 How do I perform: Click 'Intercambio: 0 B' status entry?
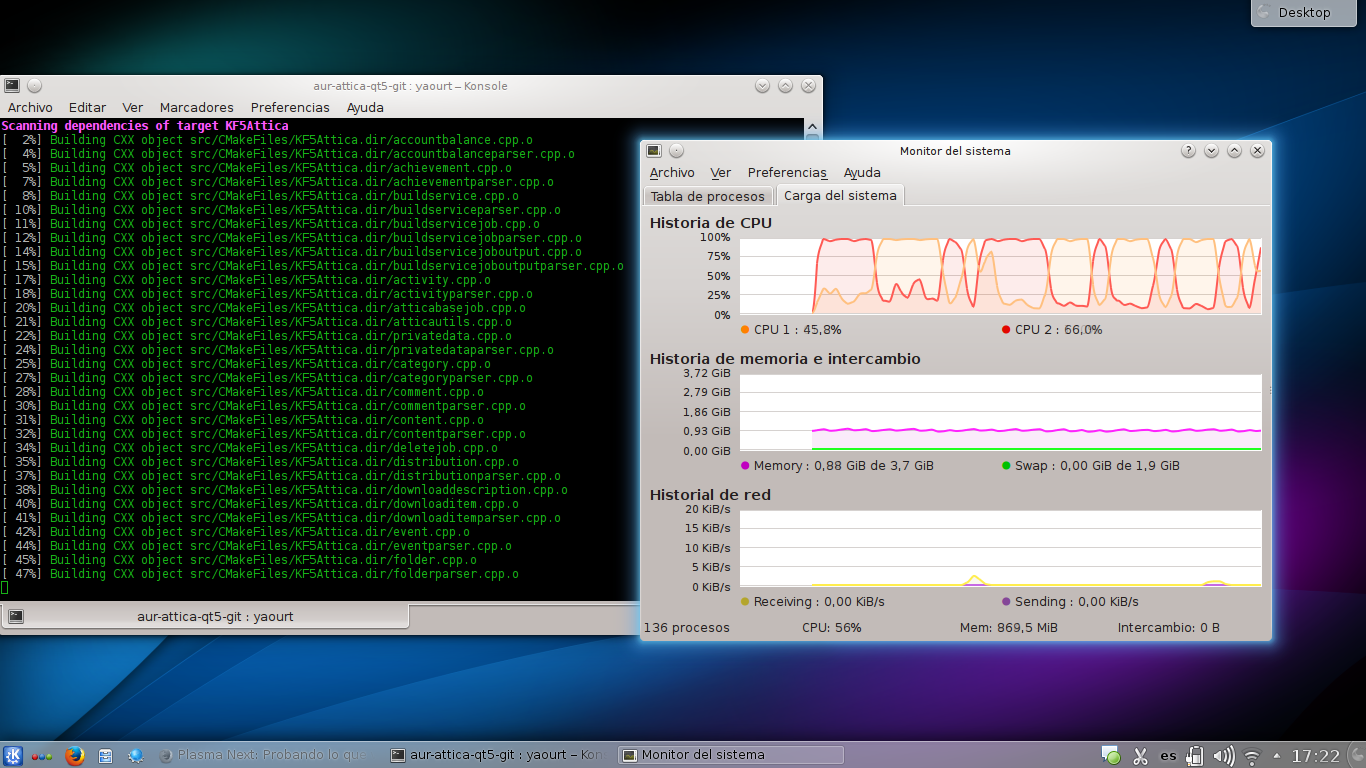(1168, 628)
